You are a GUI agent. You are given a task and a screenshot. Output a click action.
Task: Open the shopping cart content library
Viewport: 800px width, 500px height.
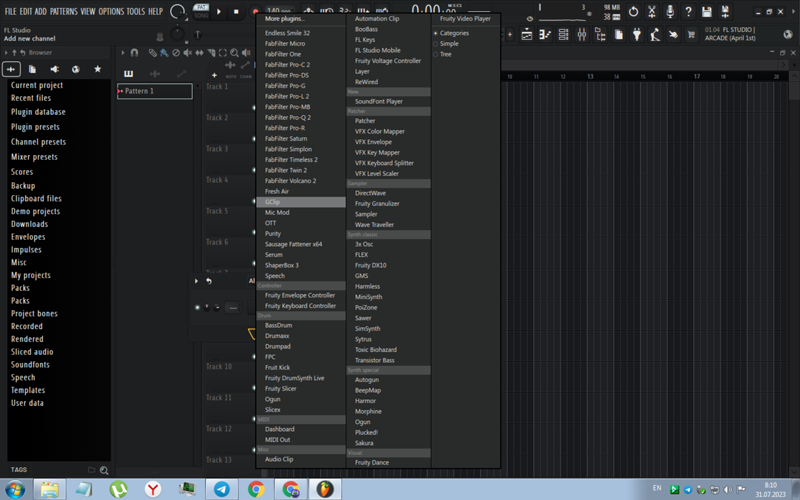pyautogui.click(x=691, y=35)
